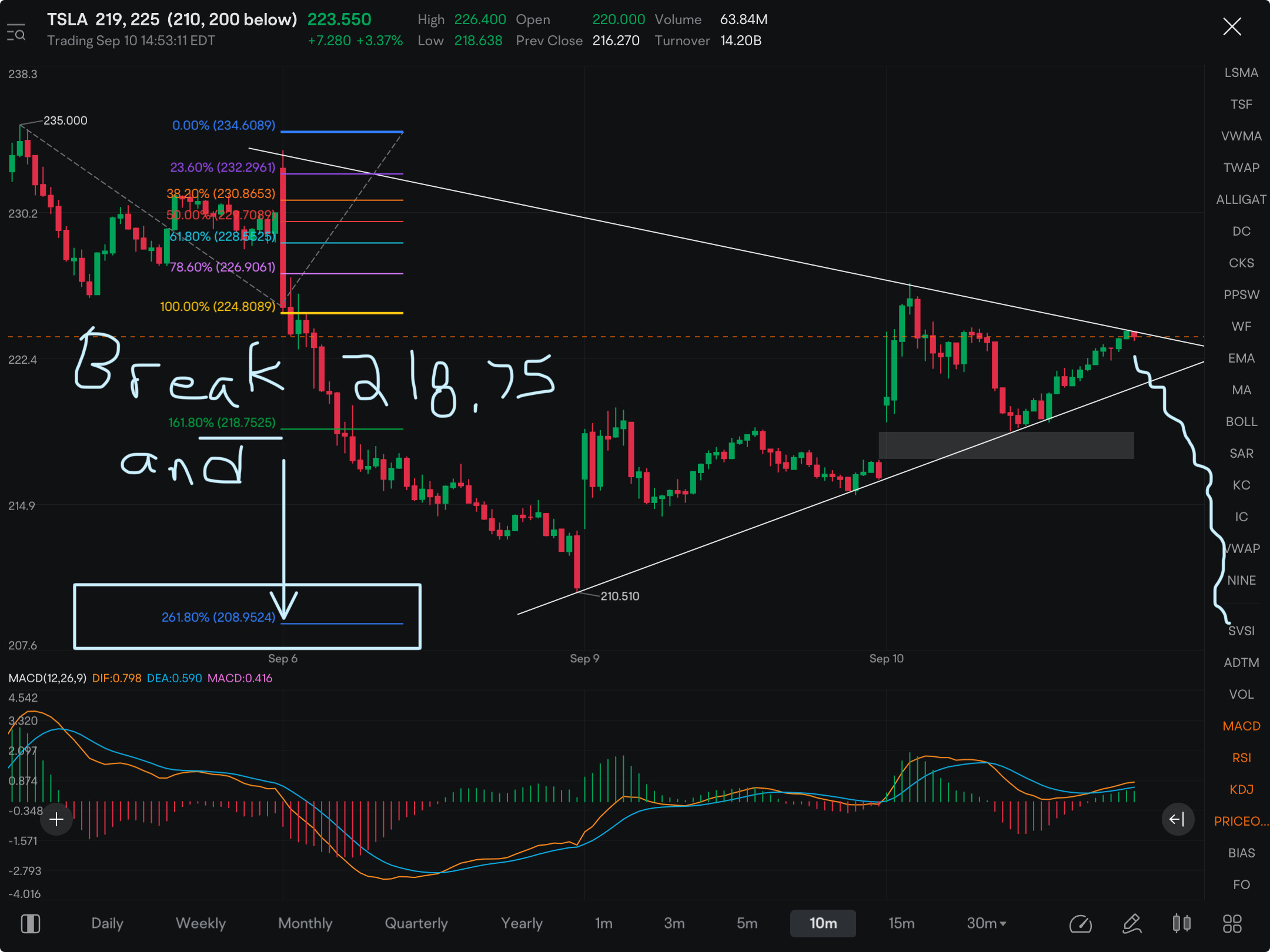
Task: Click the 78.60% (226.9061) Fibonacci label
Action: coord(222,267)
